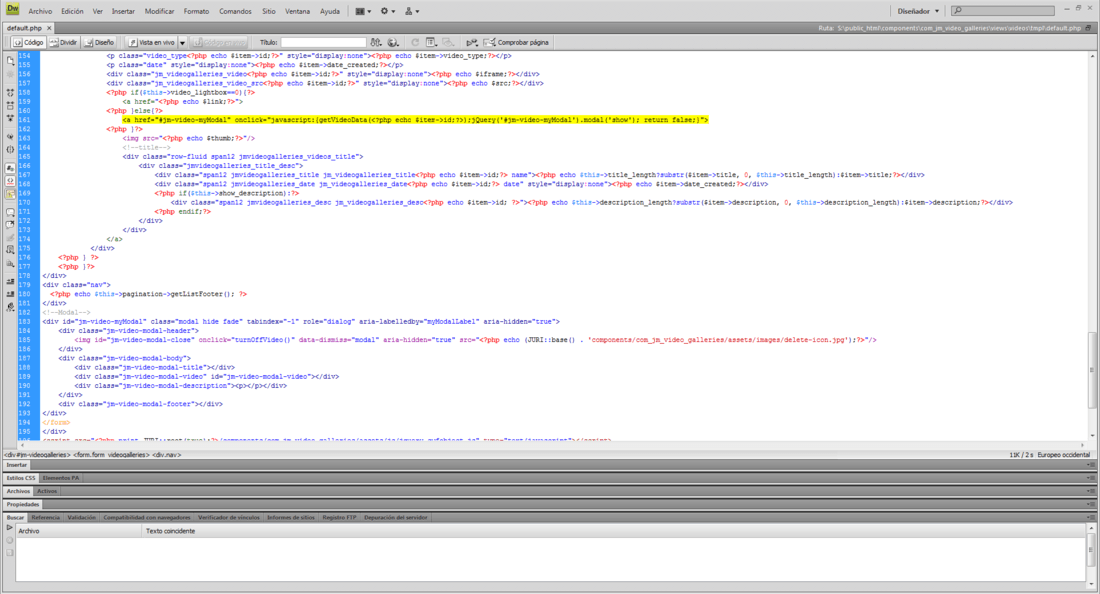Image resolution: width=1100 pixels, height=594 pixels.
Task: Close the default.php document tab
Action: click(x=49, y=28)
